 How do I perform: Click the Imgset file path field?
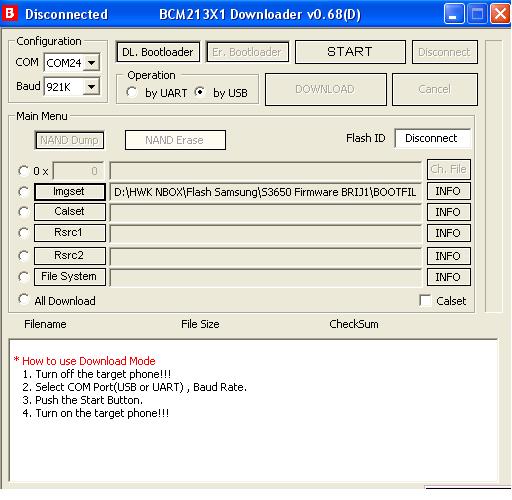pos(265,192)
